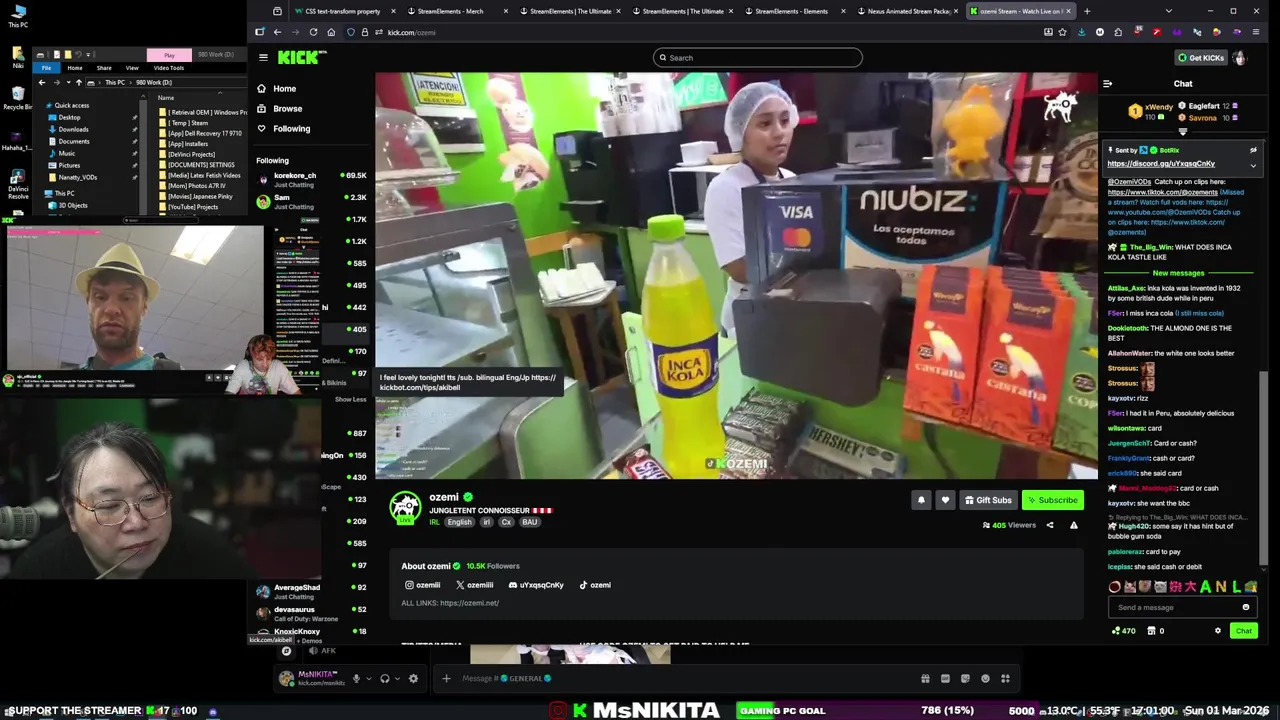Click the ozemi notification bell button

[x=921, y=500]
